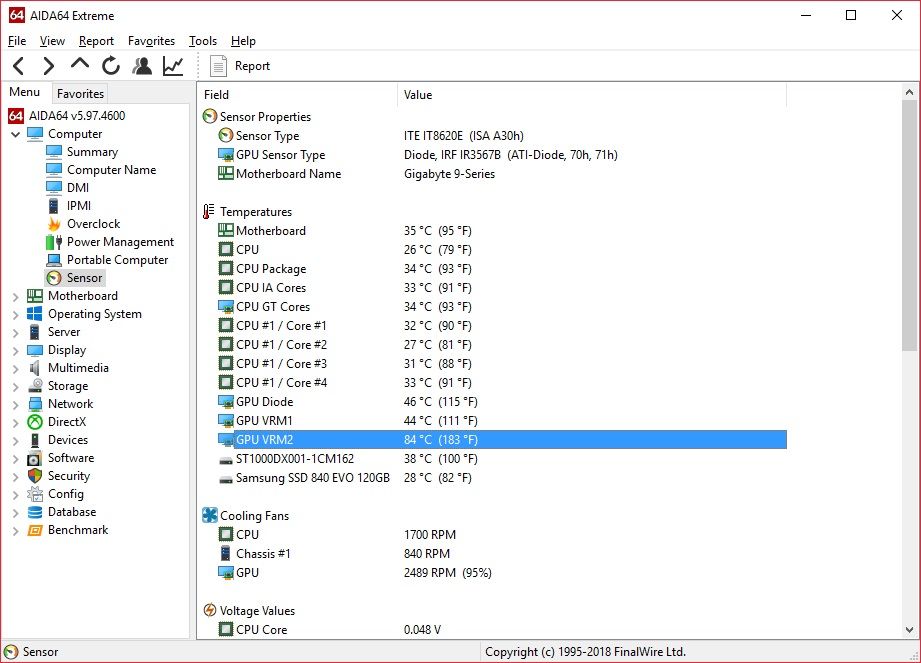Image resolution: width=921 pixels, height=663 pixels.
Task: Expand the Config tree node
Action: [16, 495]
